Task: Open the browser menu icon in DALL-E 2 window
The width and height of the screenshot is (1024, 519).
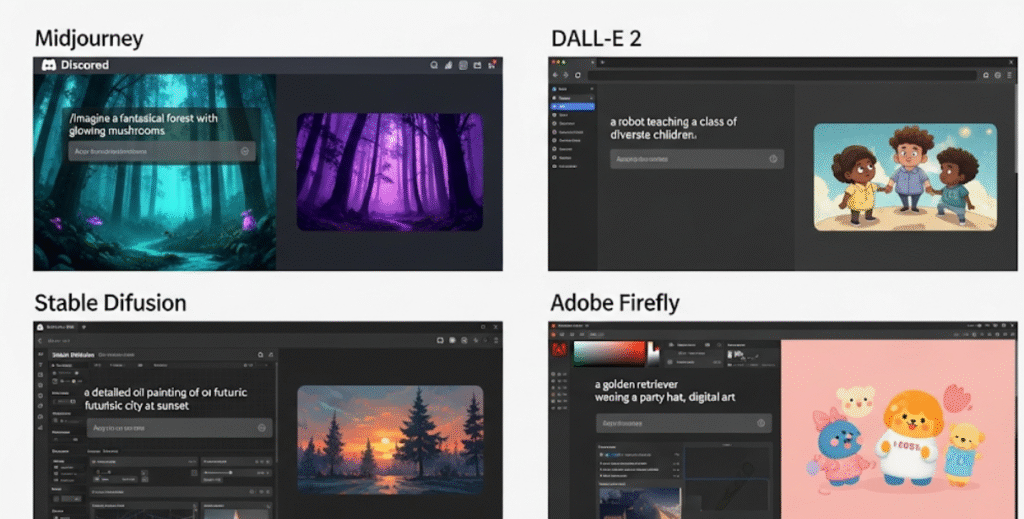Action: 1010,76
